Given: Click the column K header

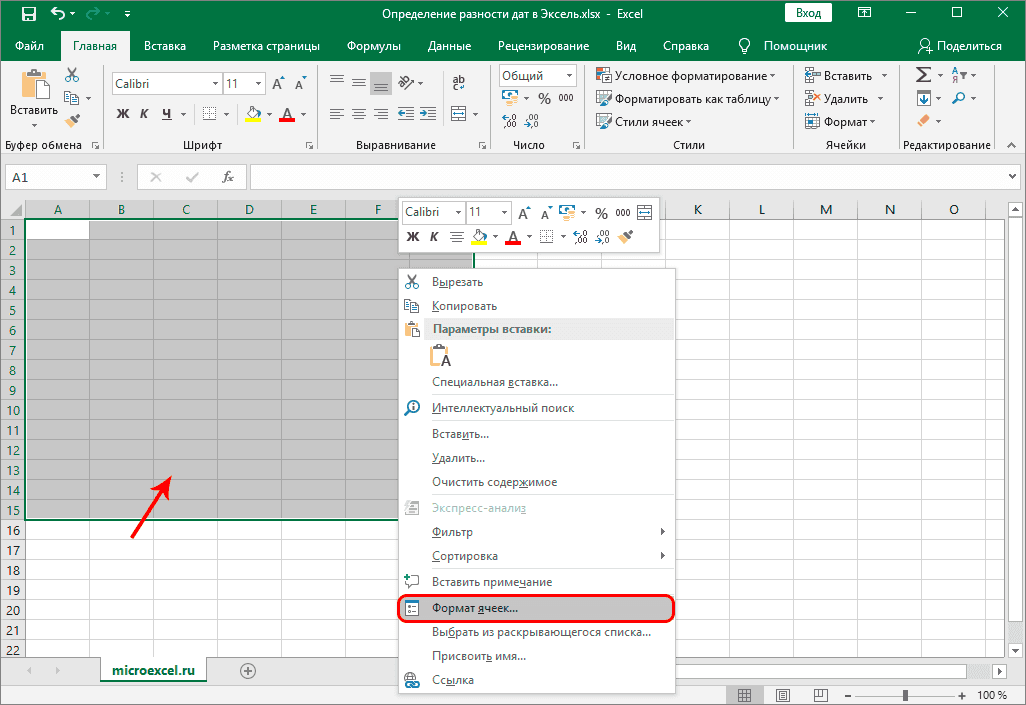Looking at the screenshot, I should point(697,210).
